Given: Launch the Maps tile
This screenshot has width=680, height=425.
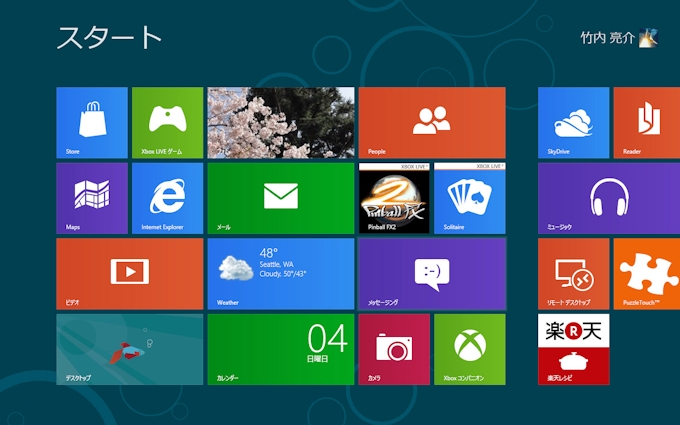Looking at the screenshot, I should pyautogui.click(x=92, y=198).
